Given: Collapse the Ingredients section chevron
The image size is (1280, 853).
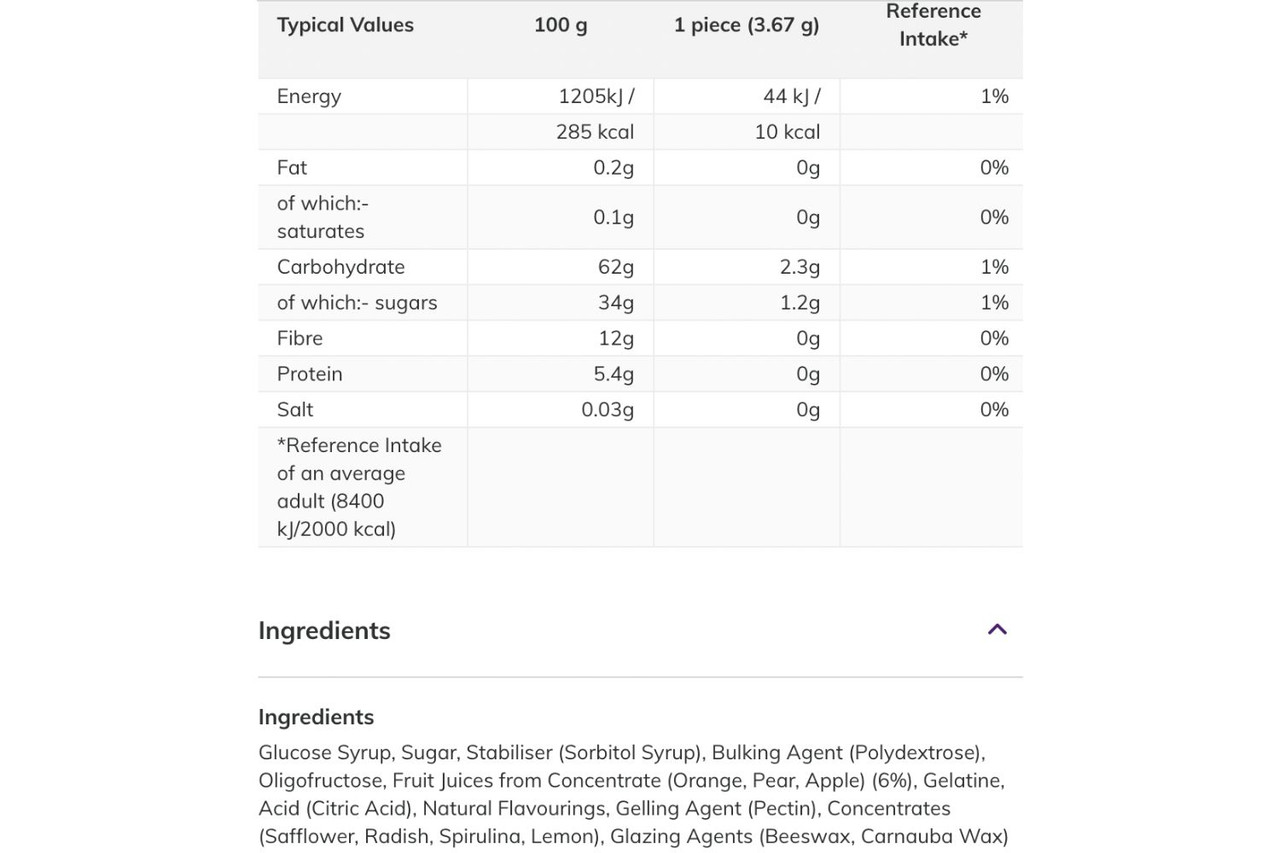Looking at the screenshot, I should tap(997, 630).
